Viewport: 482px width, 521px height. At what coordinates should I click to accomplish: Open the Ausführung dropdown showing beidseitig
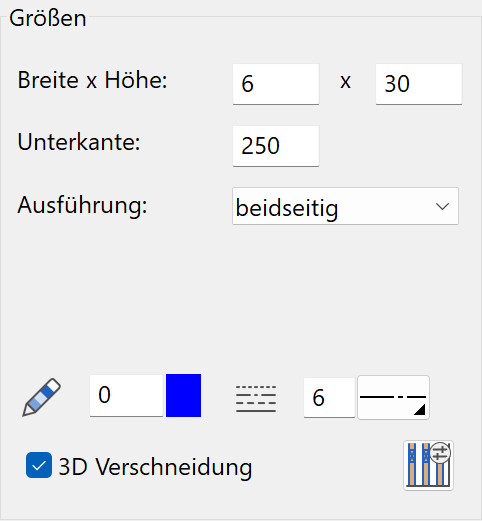click(345, 206)
